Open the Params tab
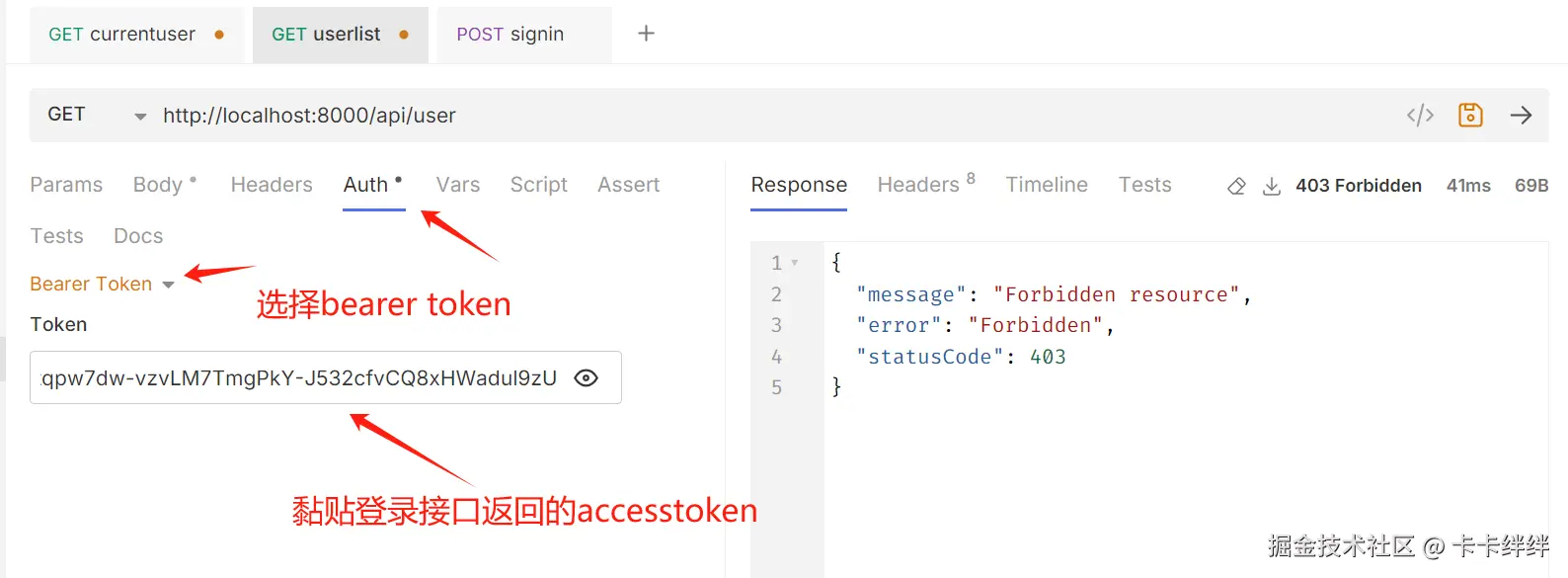The height and width of the screenshot is (578, 1568). [66, 185]
